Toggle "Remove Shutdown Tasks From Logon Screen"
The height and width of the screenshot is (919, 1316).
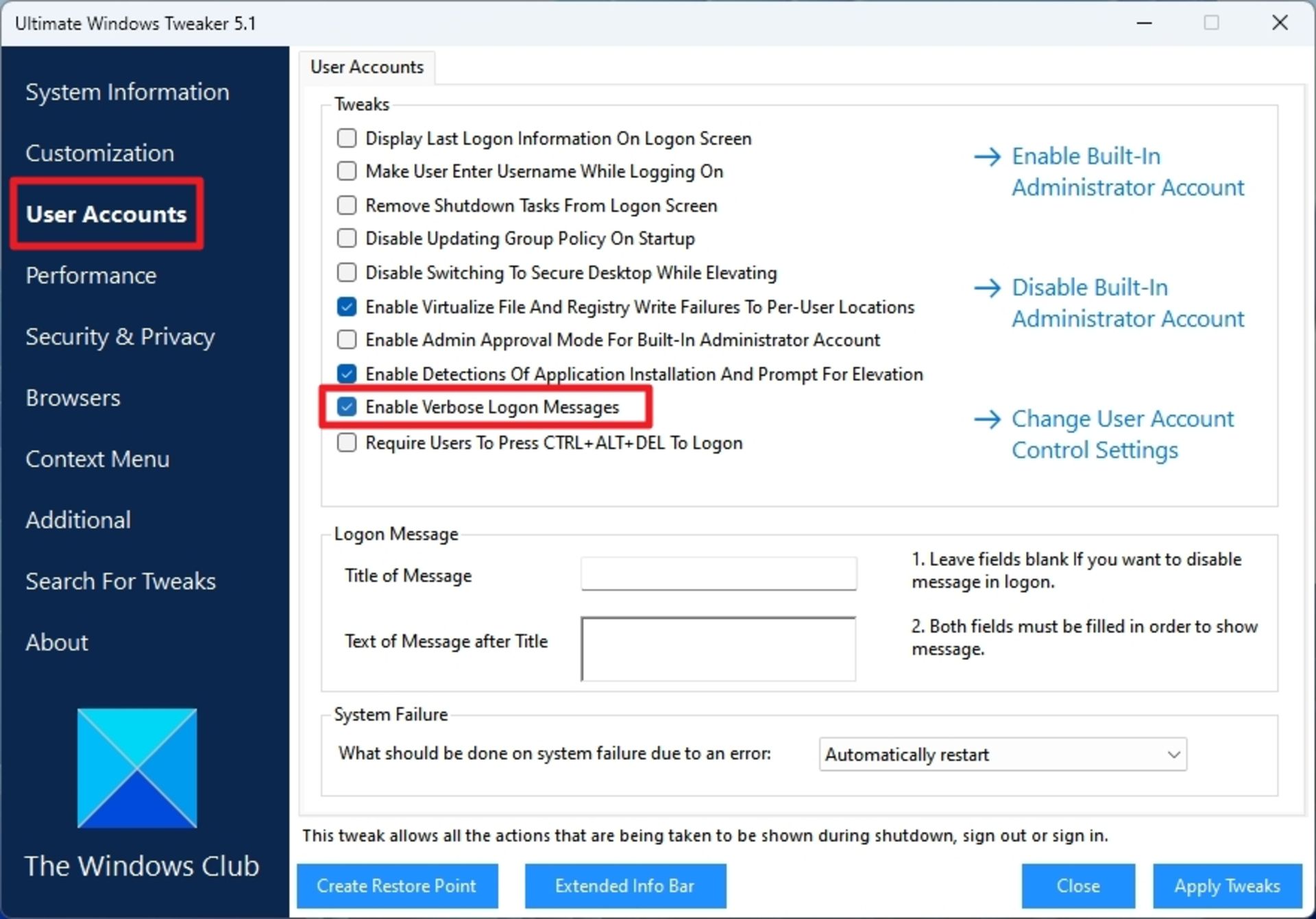(346, 205)
